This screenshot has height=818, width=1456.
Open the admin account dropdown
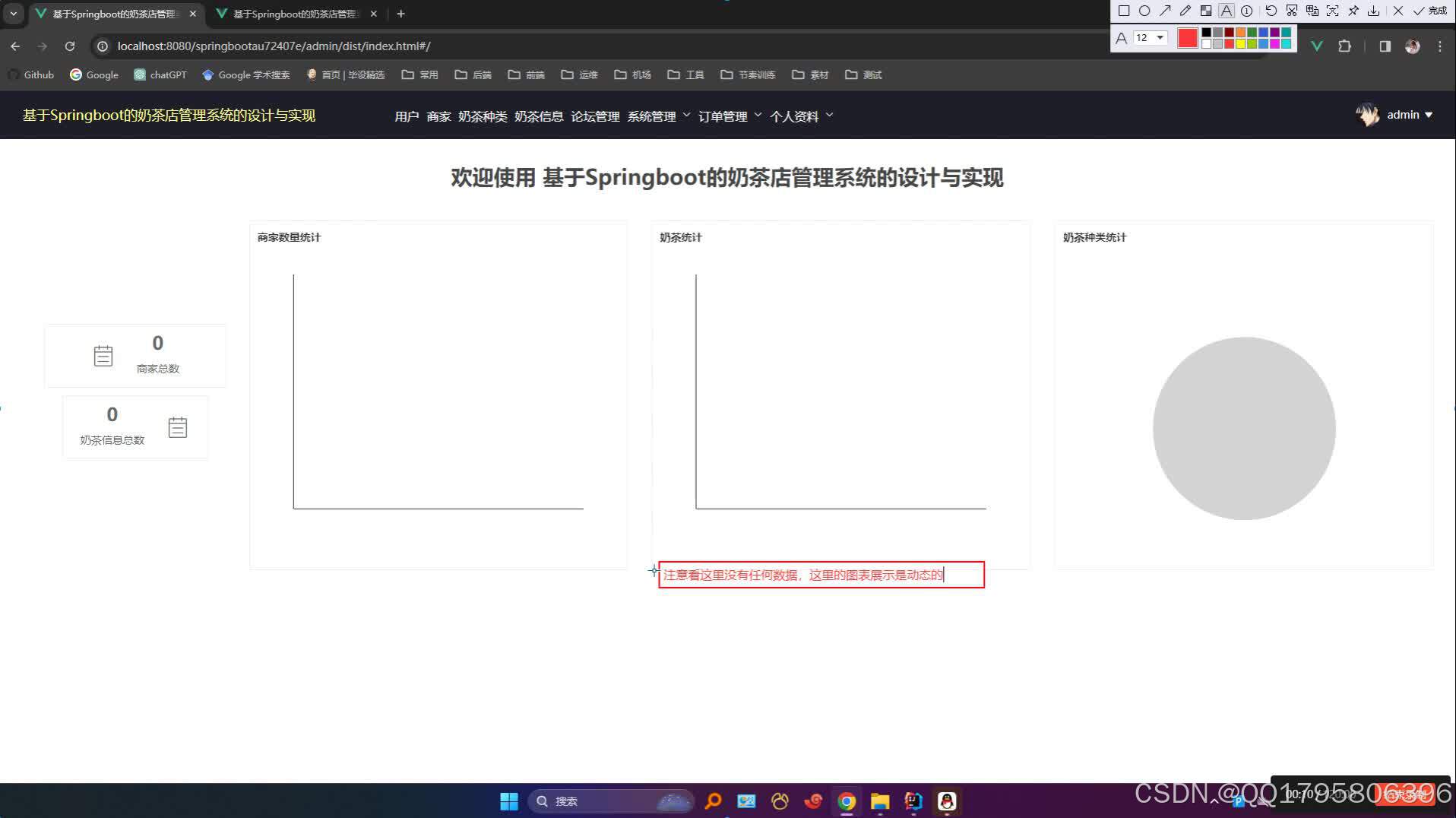coord(1405,115)
